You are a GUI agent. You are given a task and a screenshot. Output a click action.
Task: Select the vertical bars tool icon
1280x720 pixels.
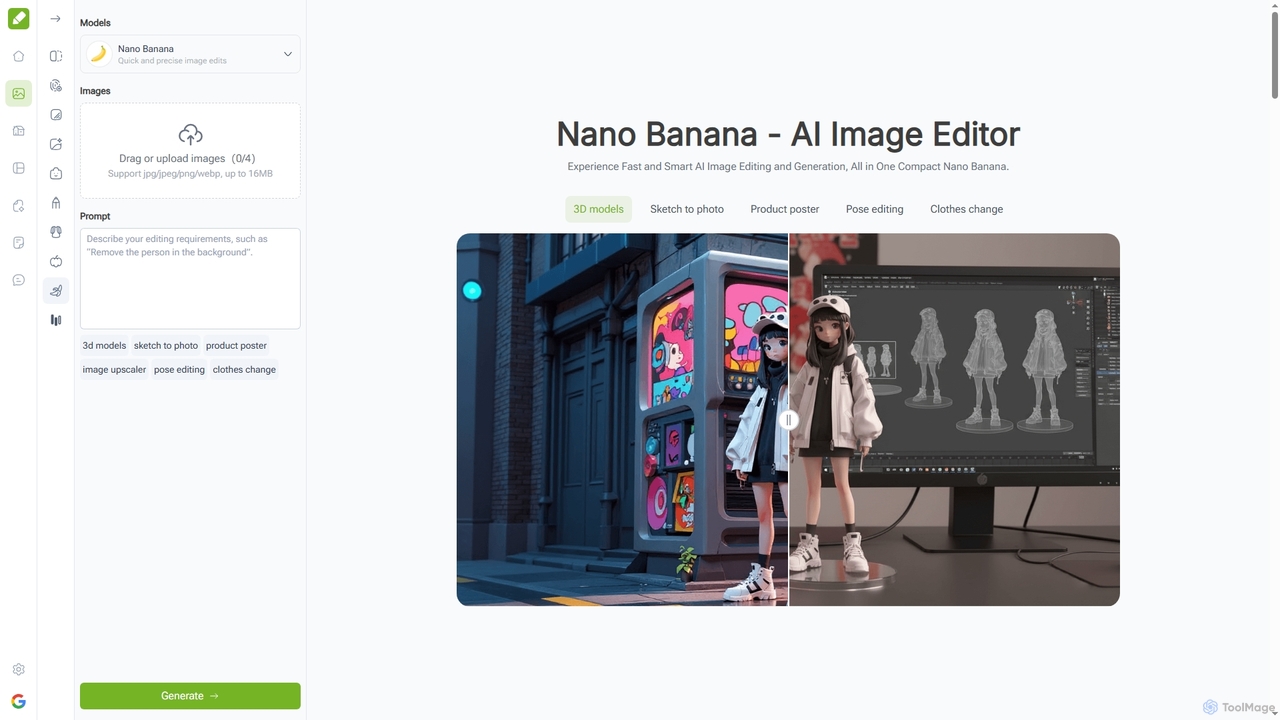coord(56,320)
